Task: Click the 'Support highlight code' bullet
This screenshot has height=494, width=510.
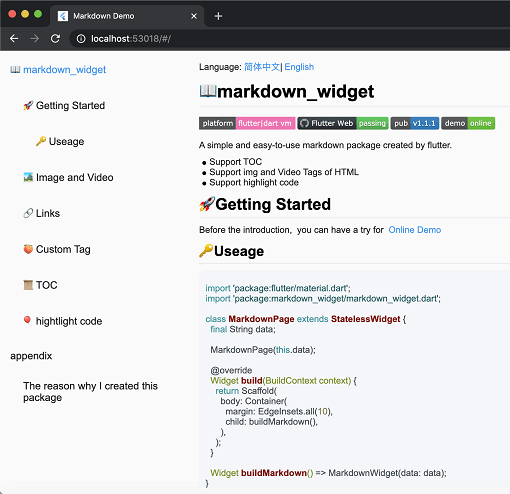Action: 254,183
